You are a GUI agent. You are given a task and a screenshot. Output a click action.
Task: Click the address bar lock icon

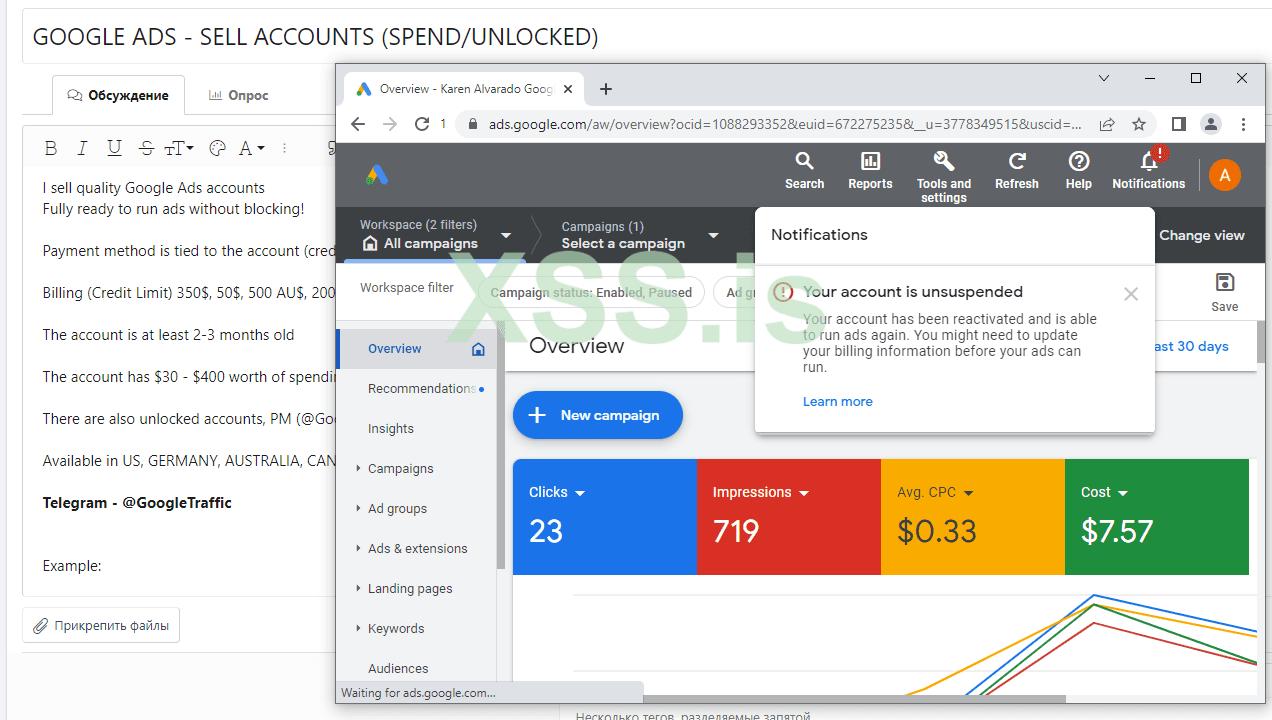pos(473,125)
